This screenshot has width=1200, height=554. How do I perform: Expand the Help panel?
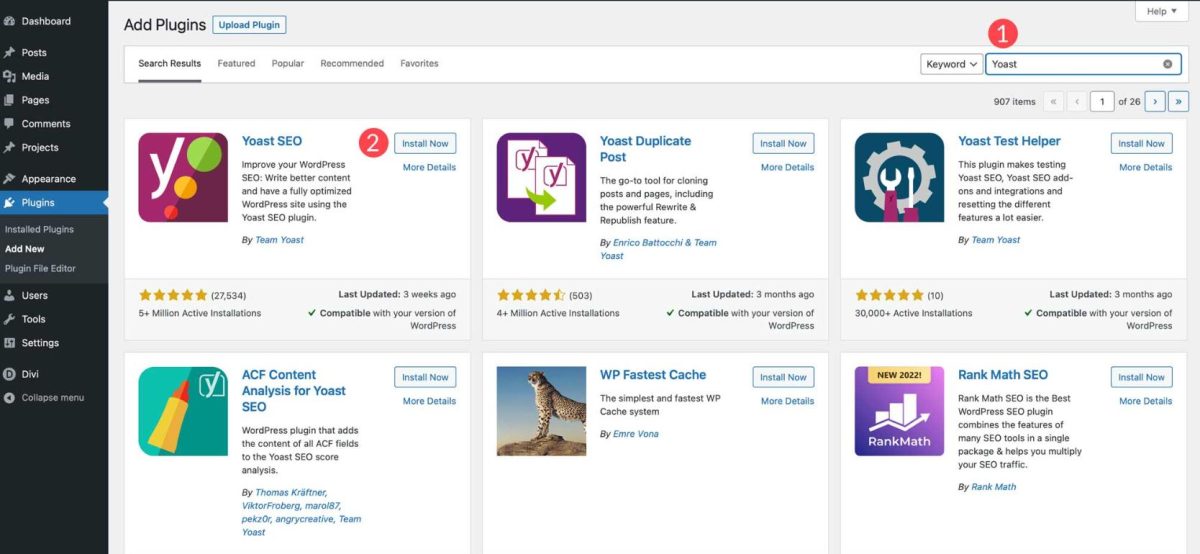click(x=1162, y=11)
